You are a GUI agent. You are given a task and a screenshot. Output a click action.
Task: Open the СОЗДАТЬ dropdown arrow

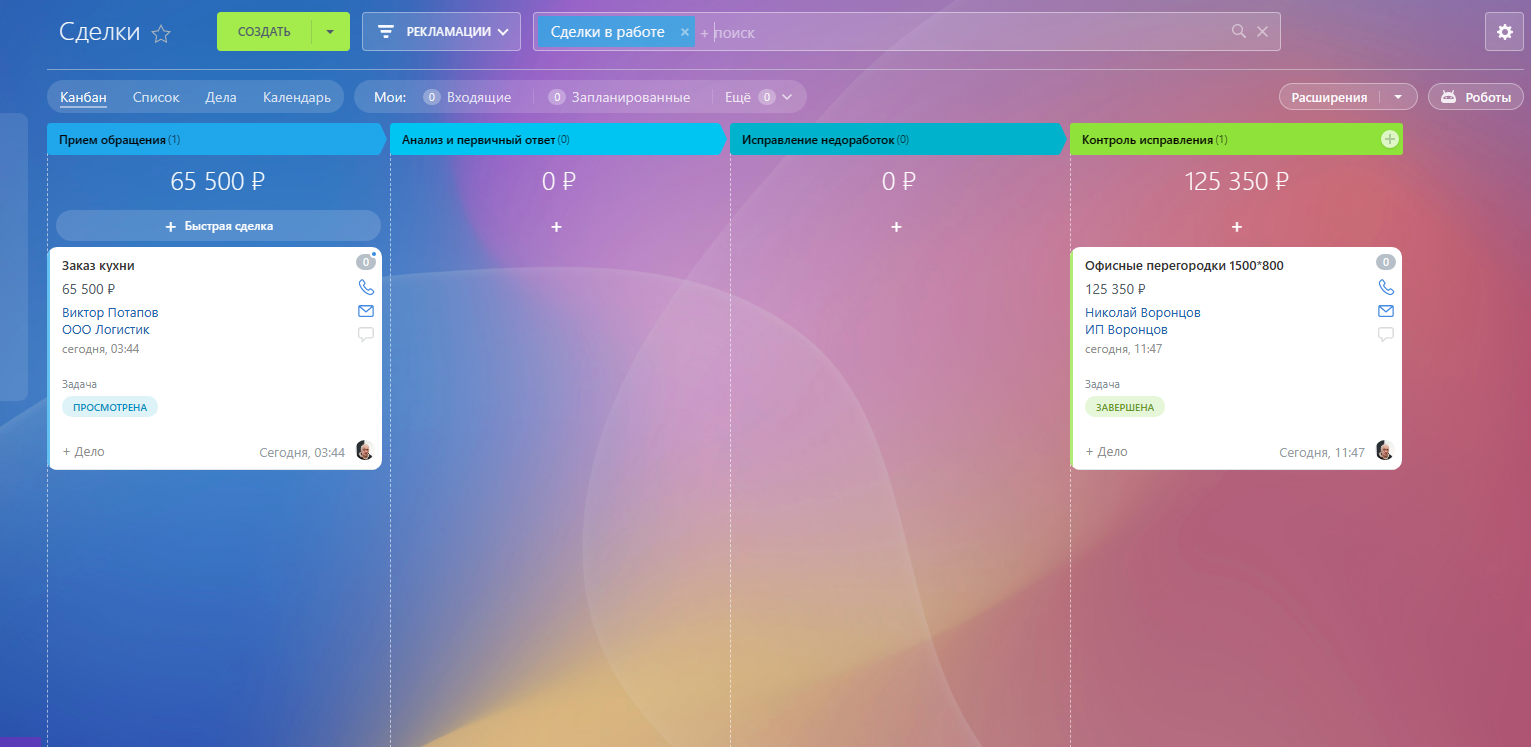pos(330,31)
